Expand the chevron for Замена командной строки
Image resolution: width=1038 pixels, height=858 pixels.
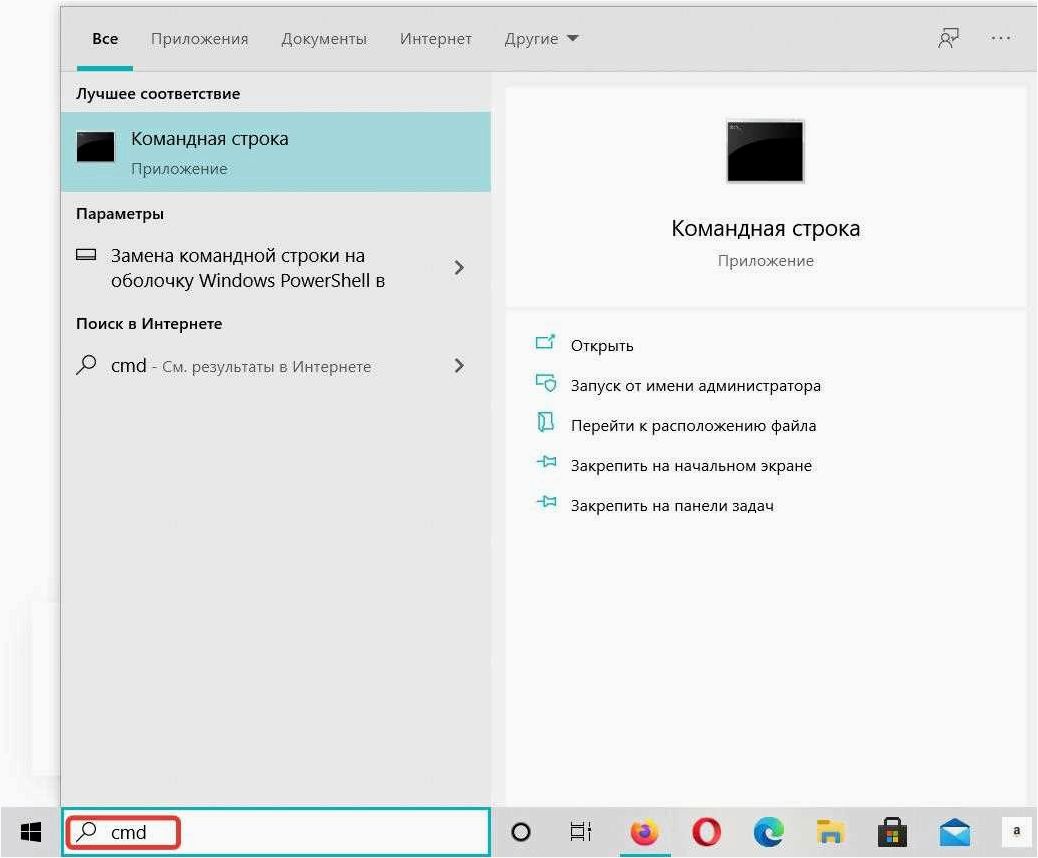tap(459, 267)
